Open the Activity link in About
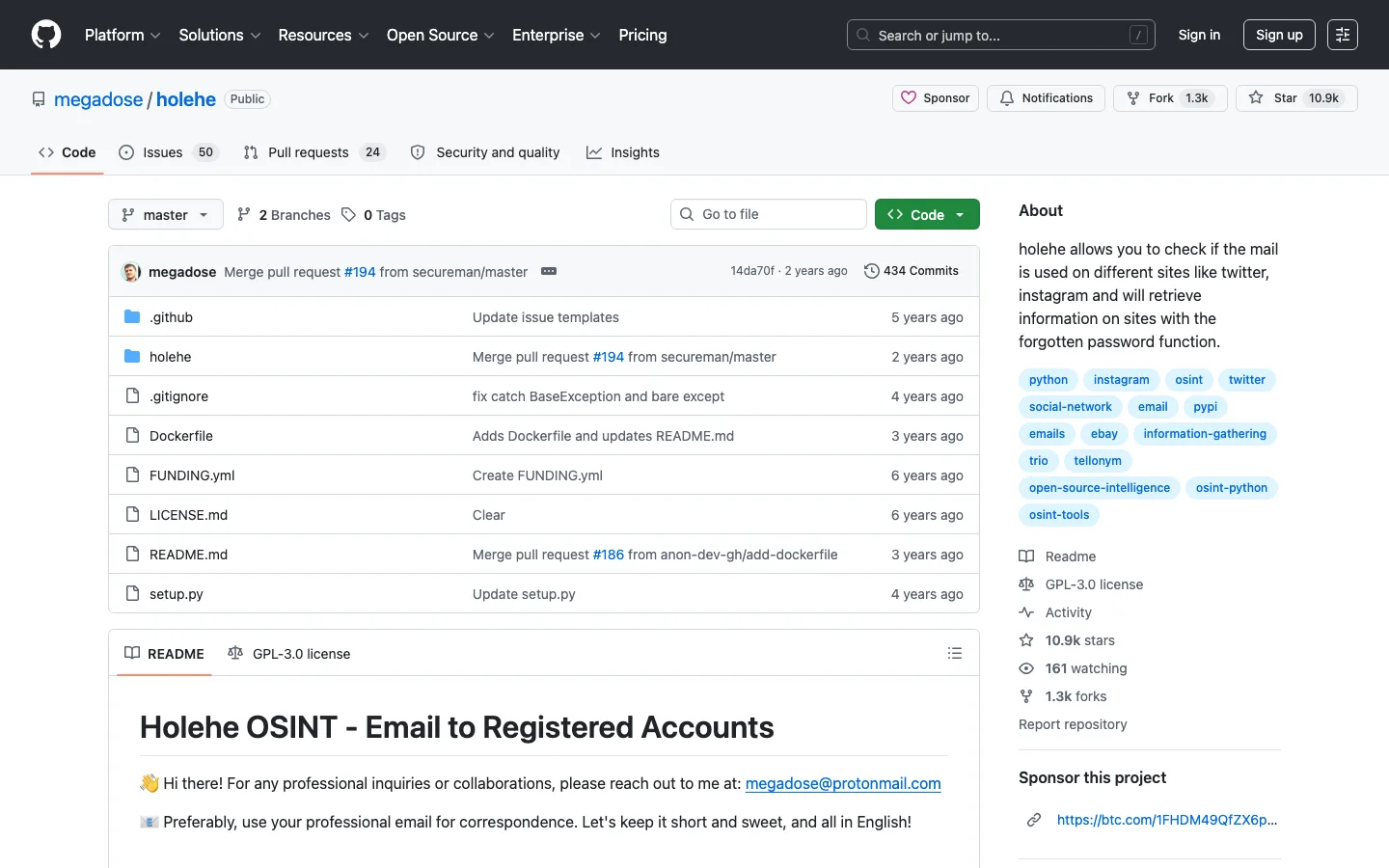Viewport: 1389px width, 868px height. tap(1055, 612)
